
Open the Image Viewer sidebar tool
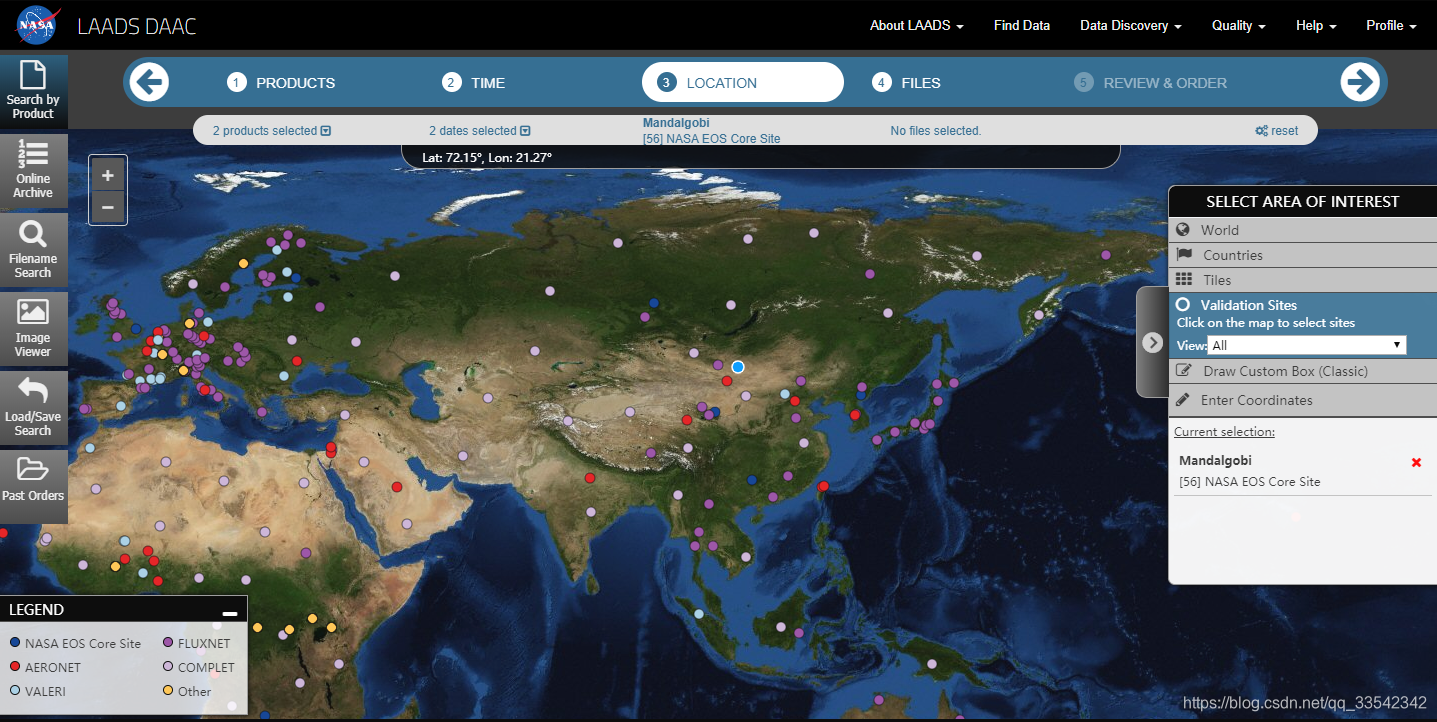click(x=33, y=328)
